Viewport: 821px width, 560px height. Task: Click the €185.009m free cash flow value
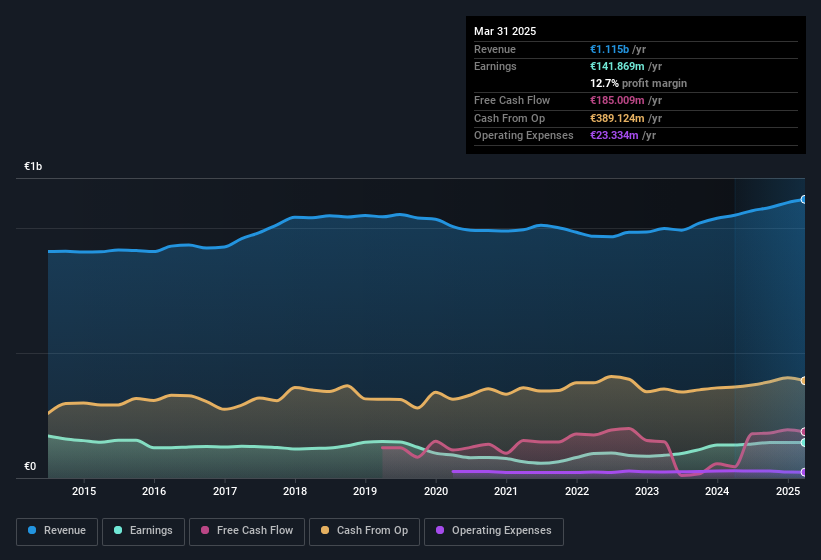point(617,100)
